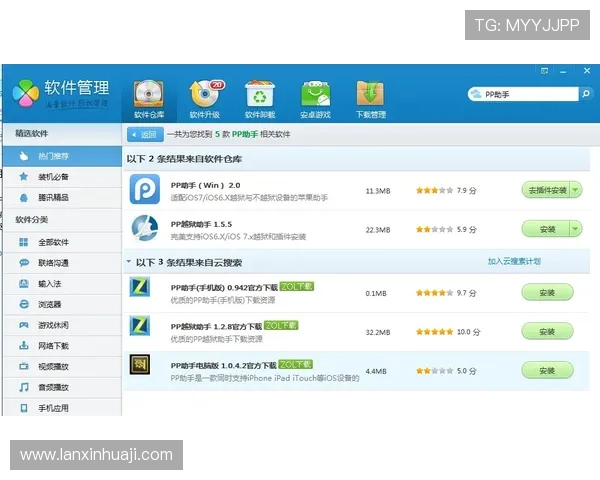Select 装机必备 in the sidebar

[62, 177]
